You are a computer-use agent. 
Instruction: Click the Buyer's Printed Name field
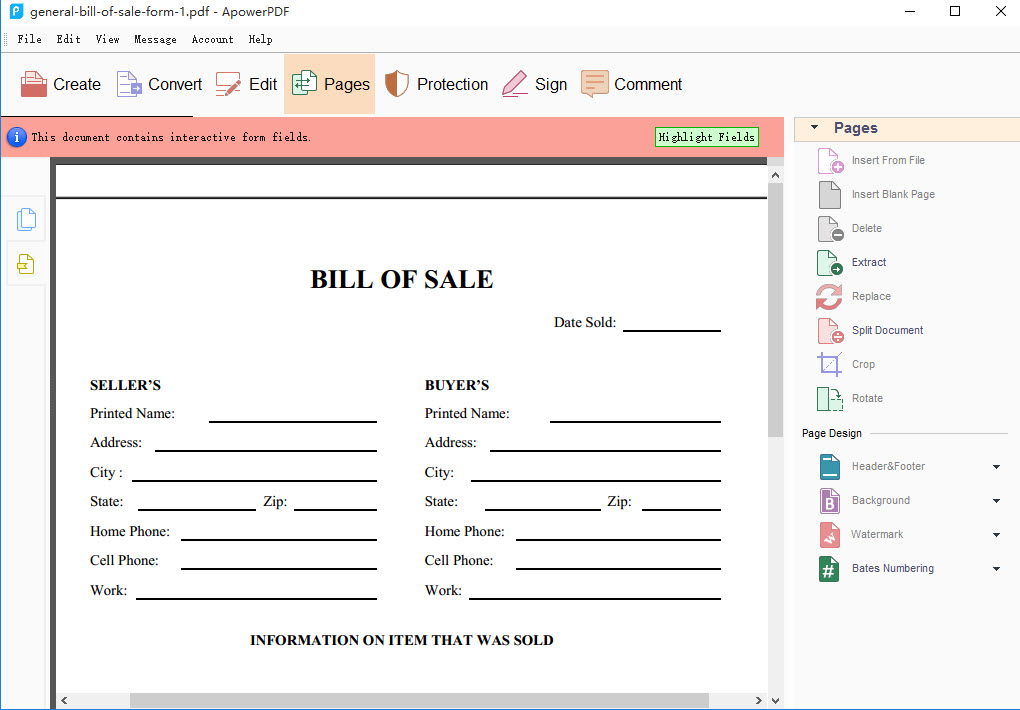pyautogui.click(x=635, y=413)
